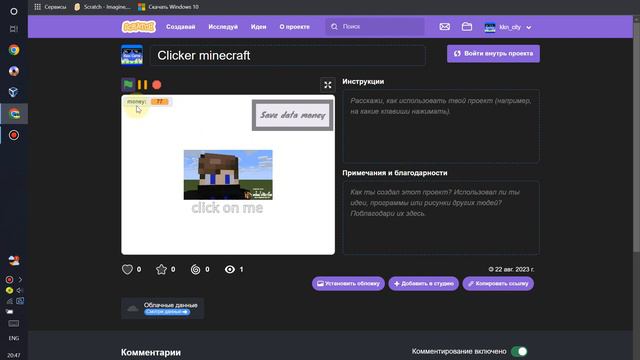This screenshot has height=360, width=640.
Task: Click the kkn_city user avatar
Action: point(489,27)
